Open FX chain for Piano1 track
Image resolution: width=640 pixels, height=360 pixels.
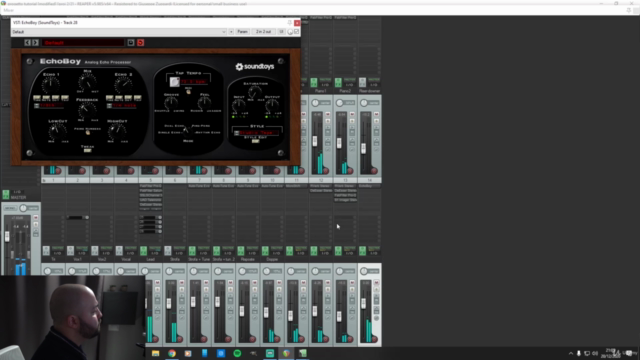tap(313, 82)
